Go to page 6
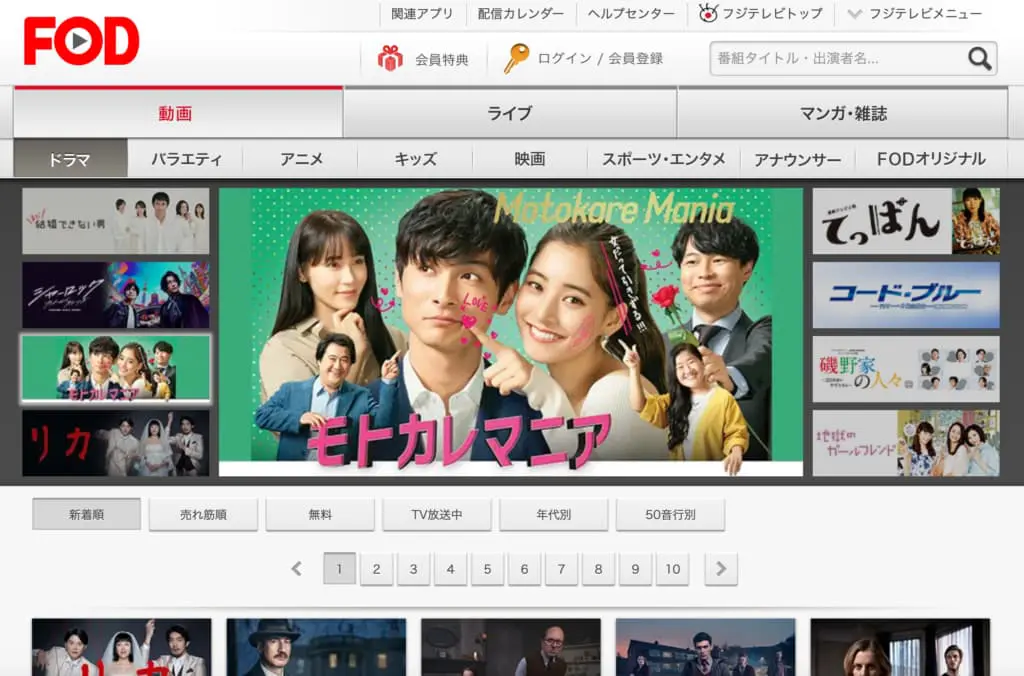 [524, 569]
